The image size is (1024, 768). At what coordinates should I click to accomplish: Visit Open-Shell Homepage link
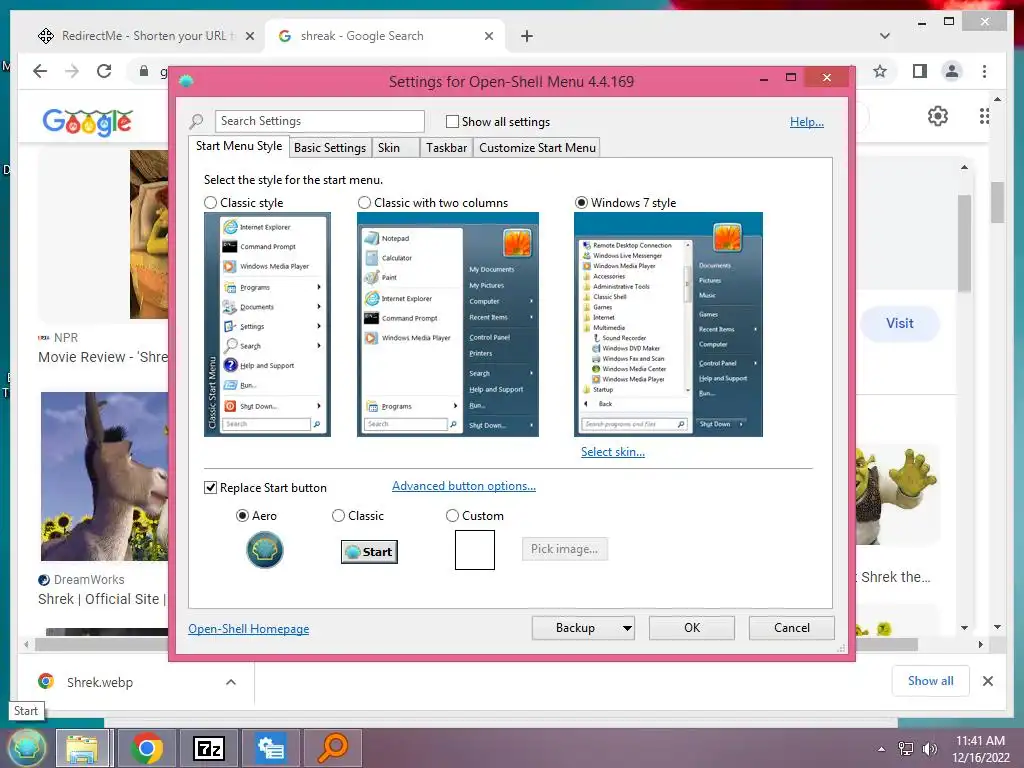(x=249, y=629)
